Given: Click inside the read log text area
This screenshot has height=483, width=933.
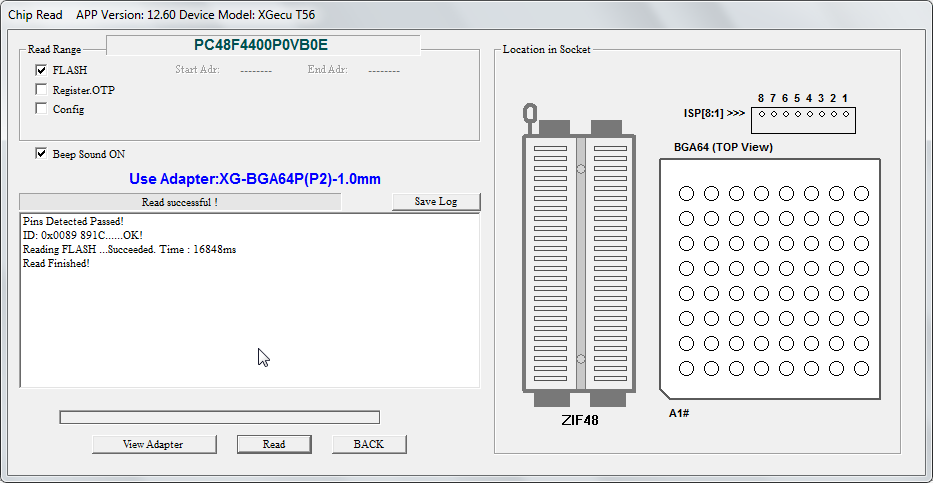Looking at the screenshot, I should [x=250, y=320].
